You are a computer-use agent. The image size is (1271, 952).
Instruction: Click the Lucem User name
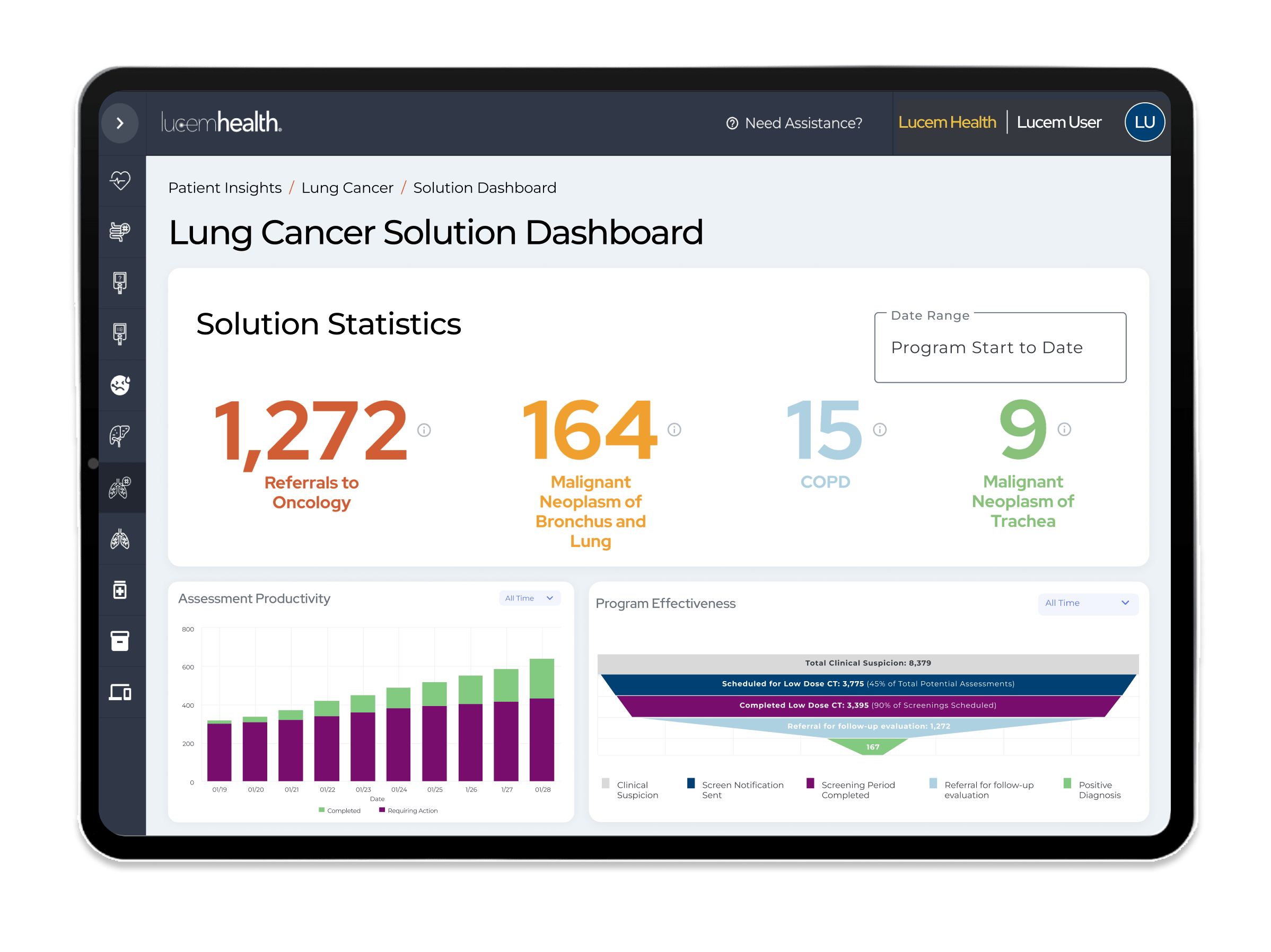click(x=1059, y=122)
